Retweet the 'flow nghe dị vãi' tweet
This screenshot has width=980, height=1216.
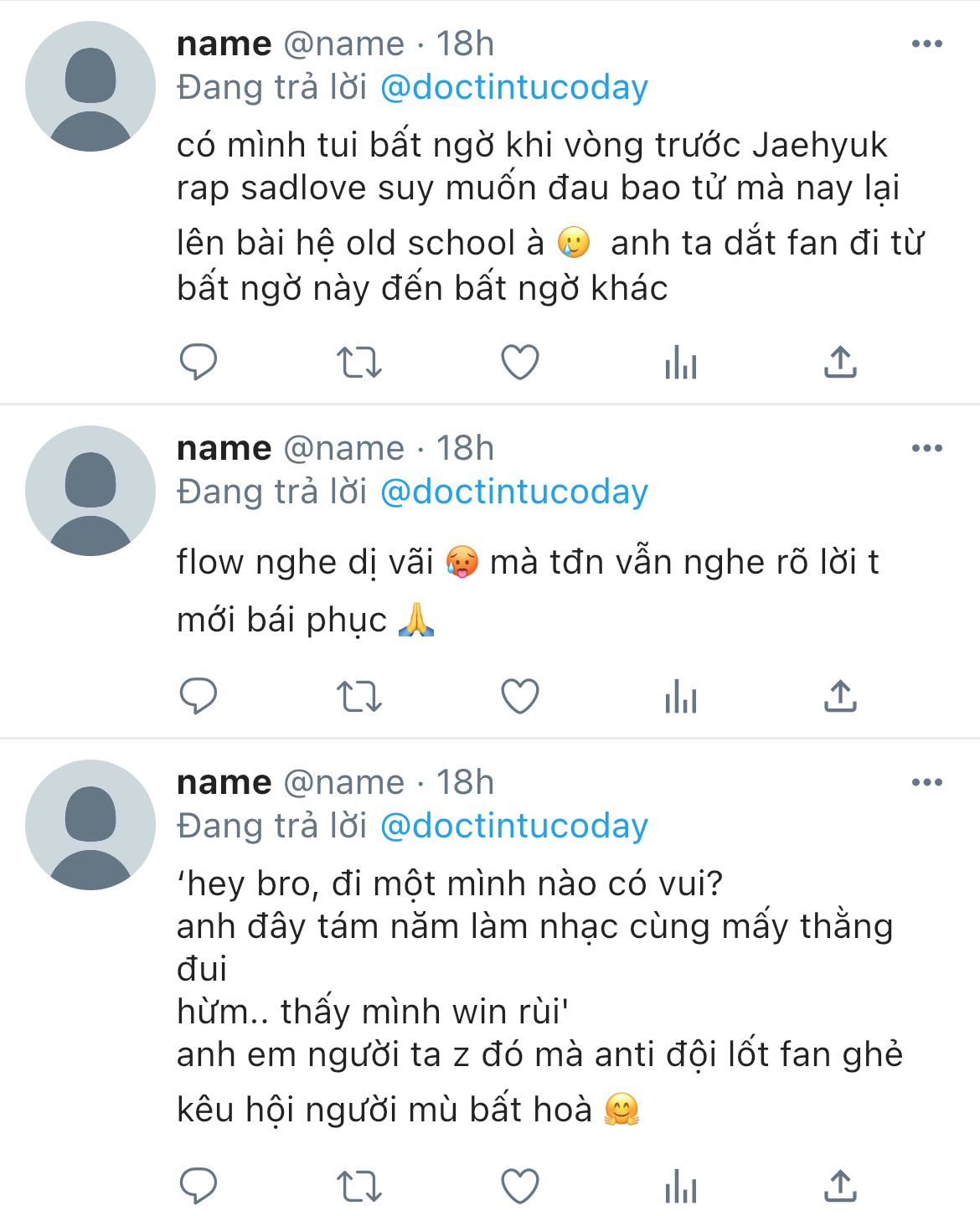(x=358, y=697)
